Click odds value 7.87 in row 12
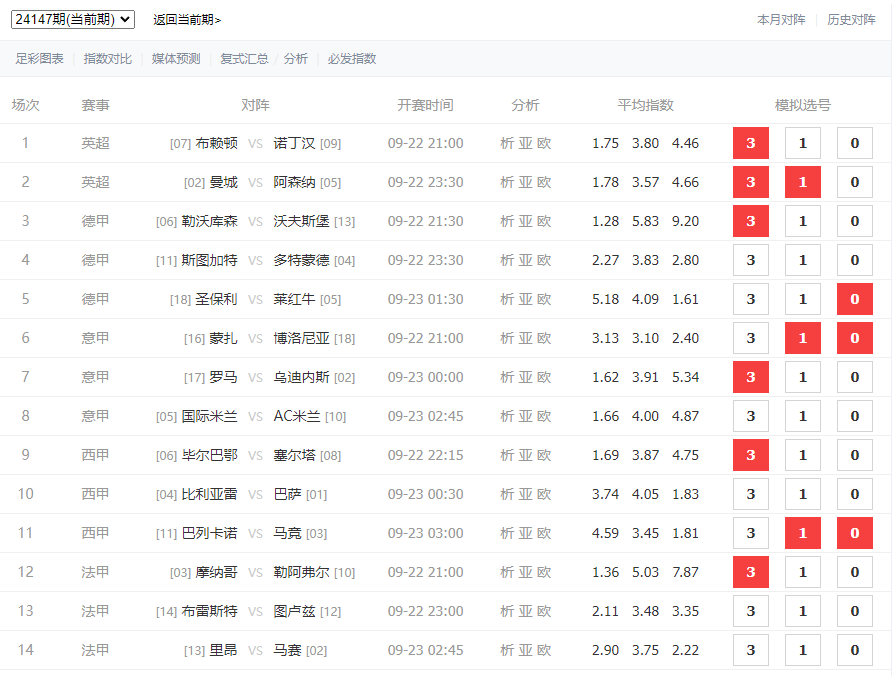The height and width of the screenshot is (681, 893). pyautogui.click(x=685, y=572)
